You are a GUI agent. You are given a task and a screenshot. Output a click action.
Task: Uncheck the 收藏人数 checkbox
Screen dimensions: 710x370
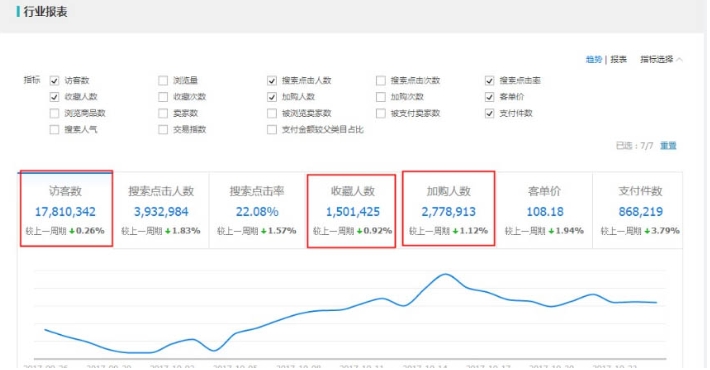(x=54, y=97)
